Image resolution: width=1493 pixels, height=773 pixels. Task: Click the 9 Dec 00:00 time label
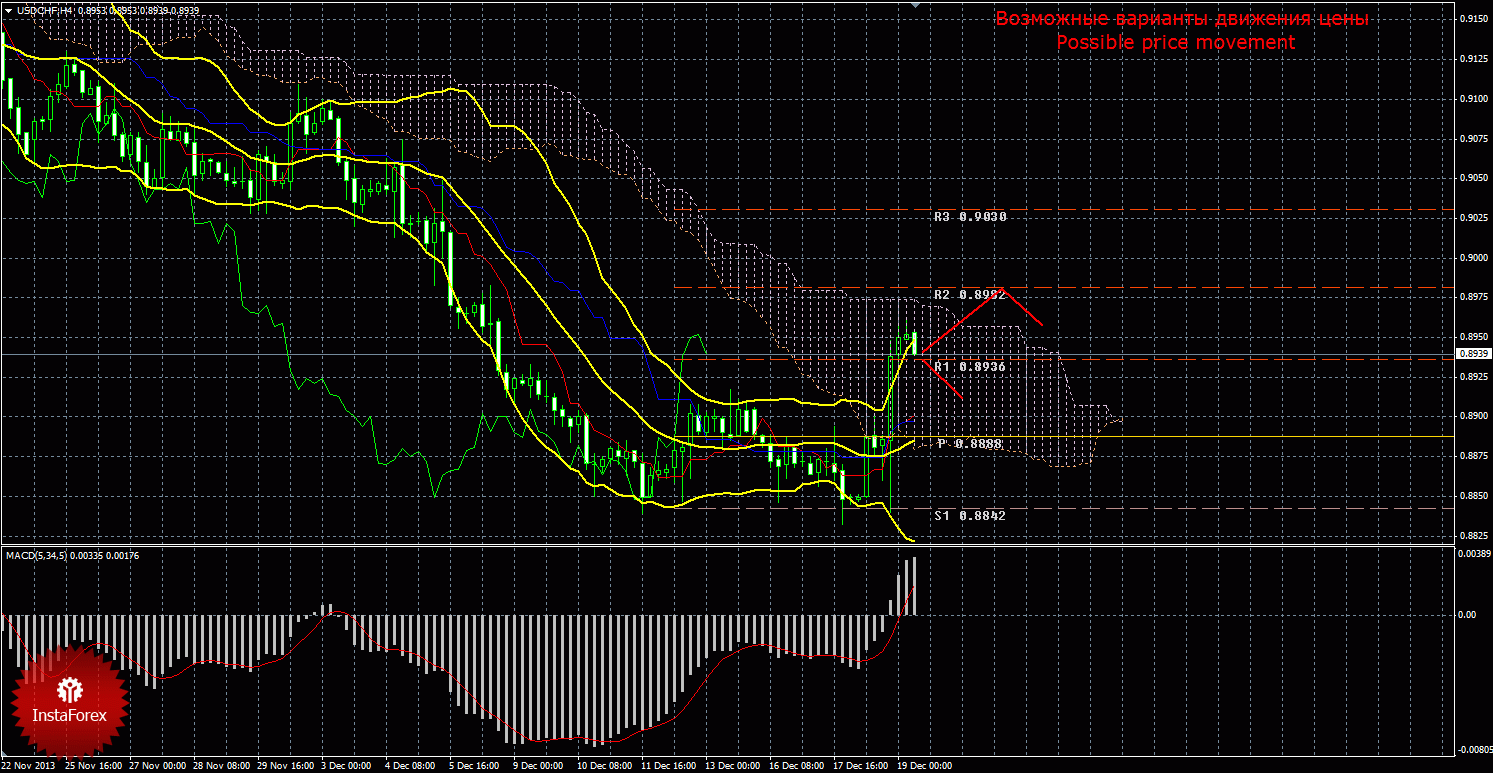tap(539, 766)
